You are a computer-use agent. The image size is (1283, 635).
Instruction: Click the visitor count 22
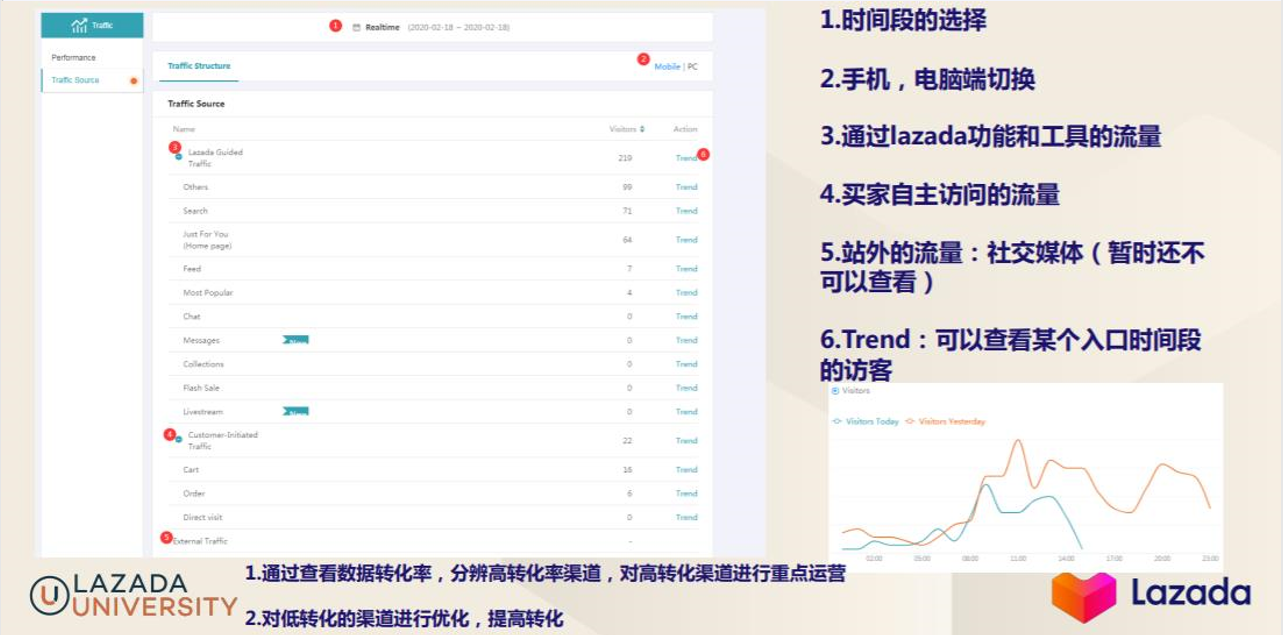[627, 441]
